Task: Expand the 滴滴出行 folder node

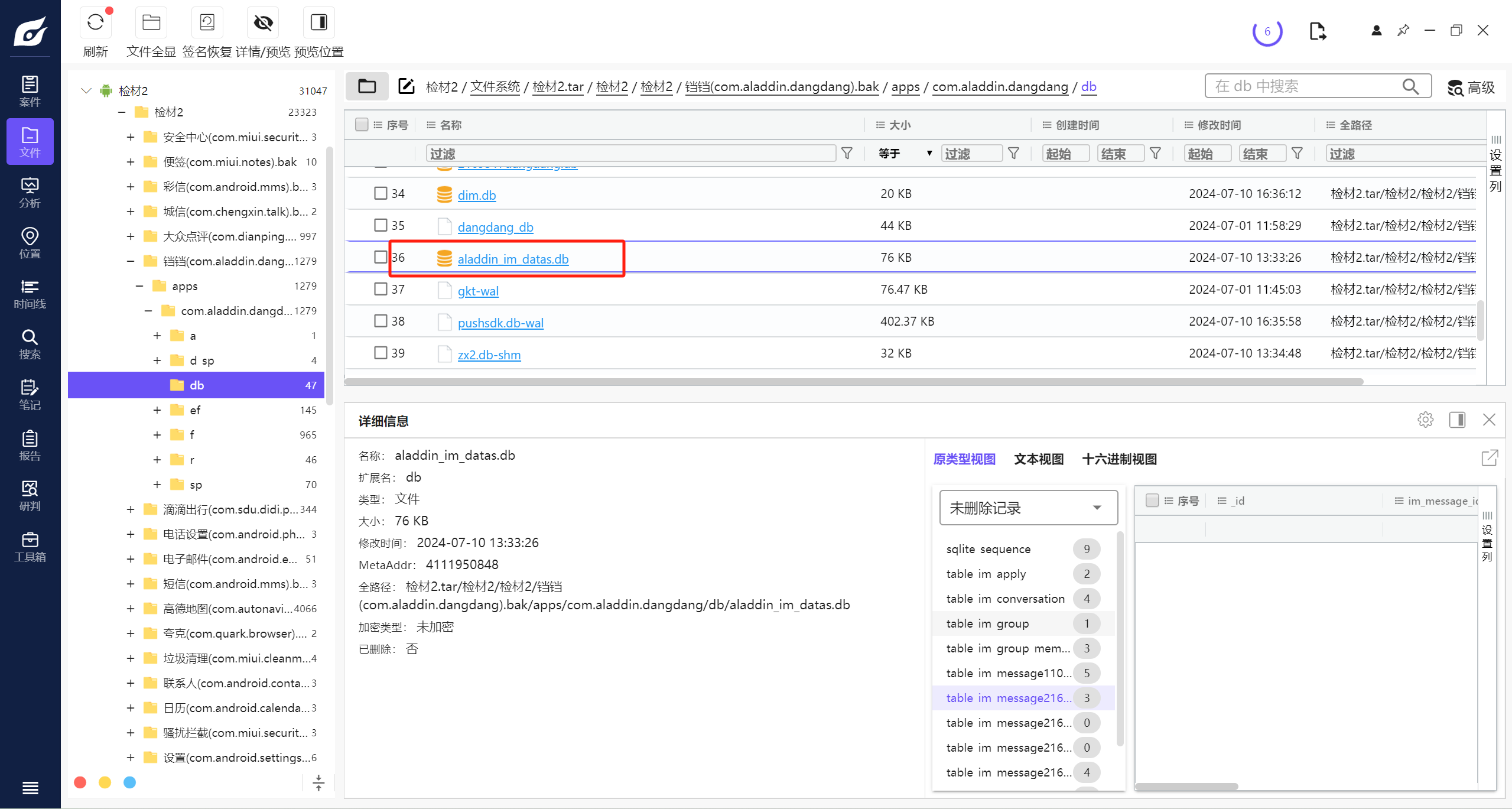Action: click(131, 509)
